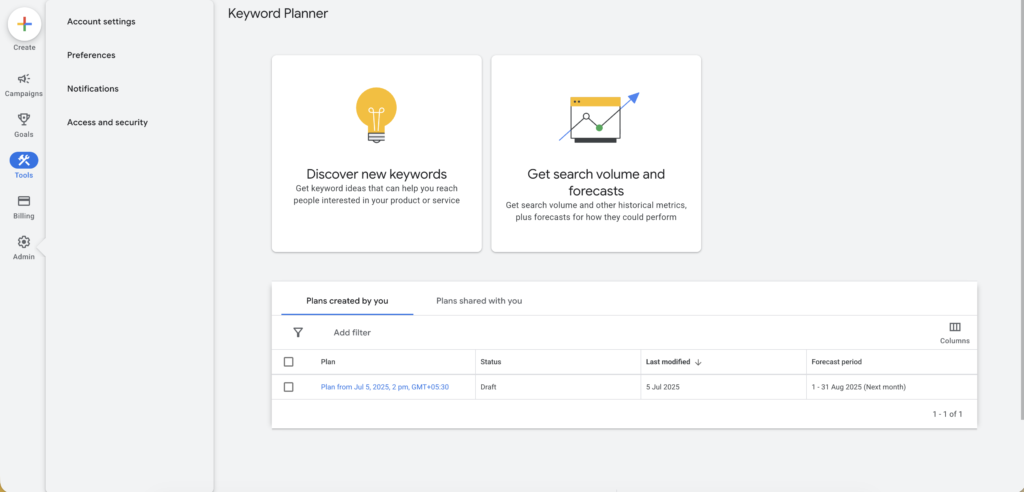Sort by the Plan column header
The width and height of the screenshot is (1024, 492).
point(328,362)
